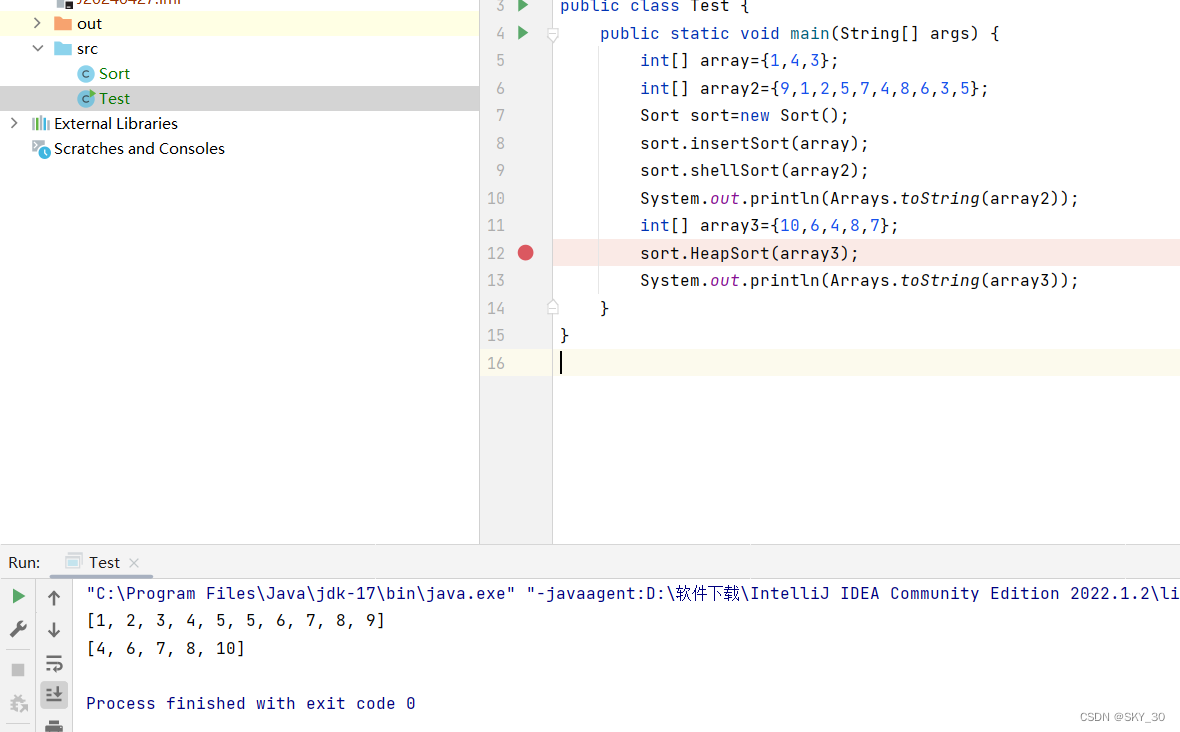Collapse the src folder chevron
The width and height of the screenshot is (1180, 732).
(38, 48)
